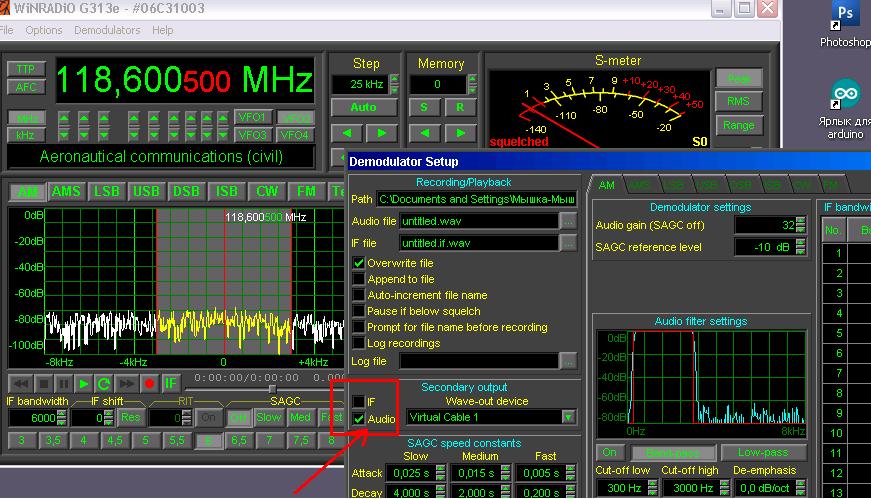The image size is (871, 499).
Task: Click the Audio file name field untitled.wav
Action: pos(479,221)
